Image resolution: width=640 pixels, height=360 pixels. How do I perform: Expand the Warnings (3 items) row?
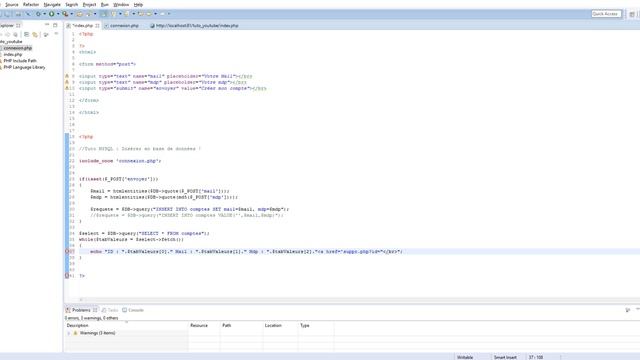point(69,333)
